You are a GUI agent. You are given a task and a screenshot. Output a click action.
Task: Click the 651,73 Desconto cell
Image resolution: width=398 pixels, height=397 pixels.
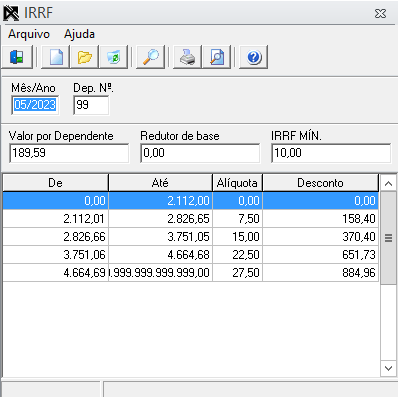320,255
